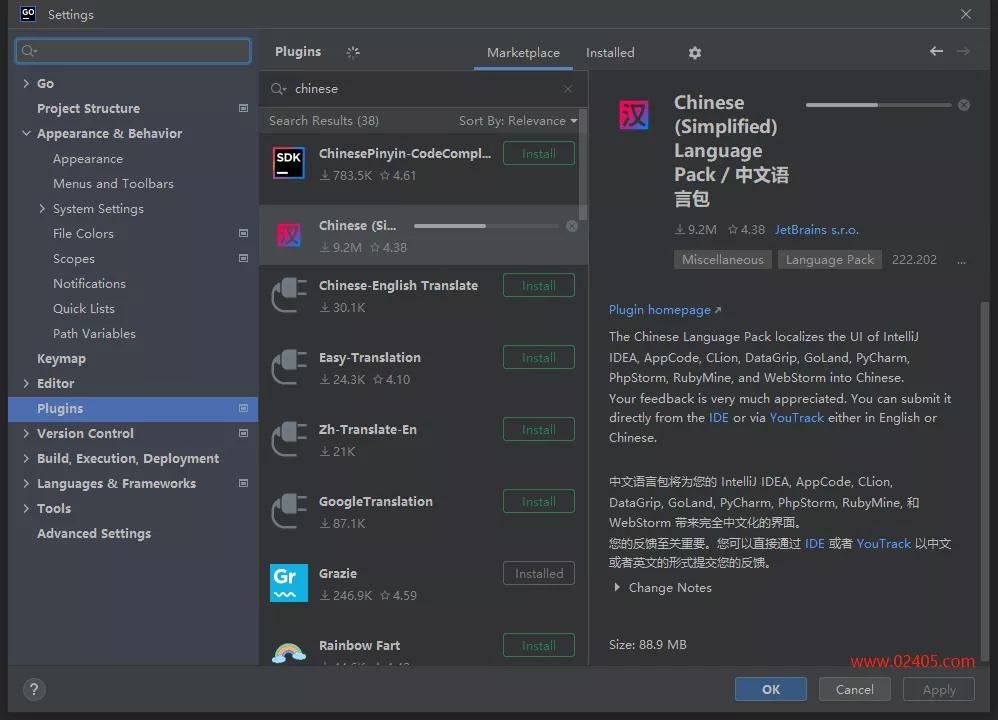
Task: Click the Cancel button
Action: click(x=854, y=689)
